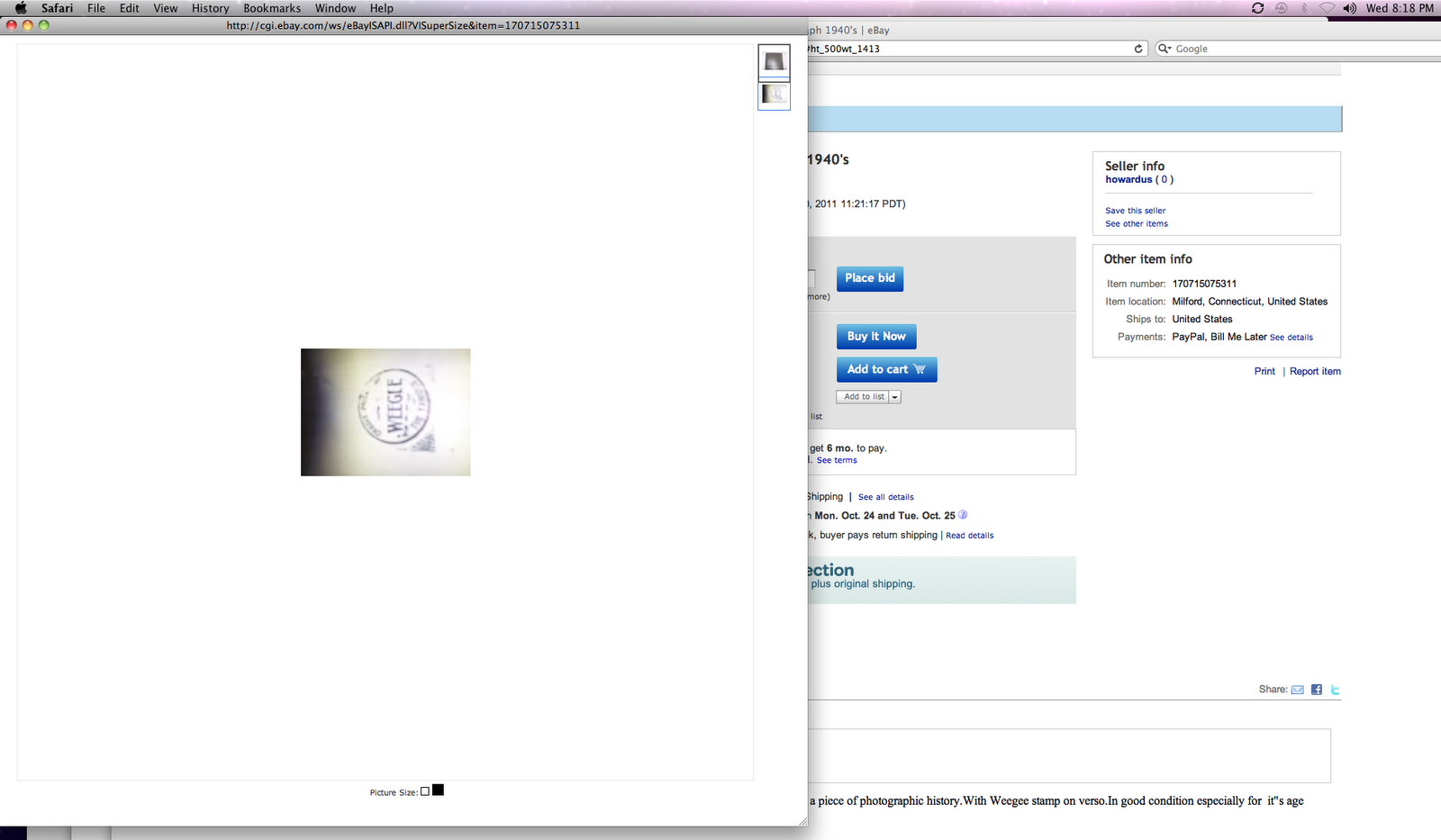This screenshot has height=840, width=1441.
Task: Select the second Weegee stamp thumbnail
Action: tap(774, 95)
